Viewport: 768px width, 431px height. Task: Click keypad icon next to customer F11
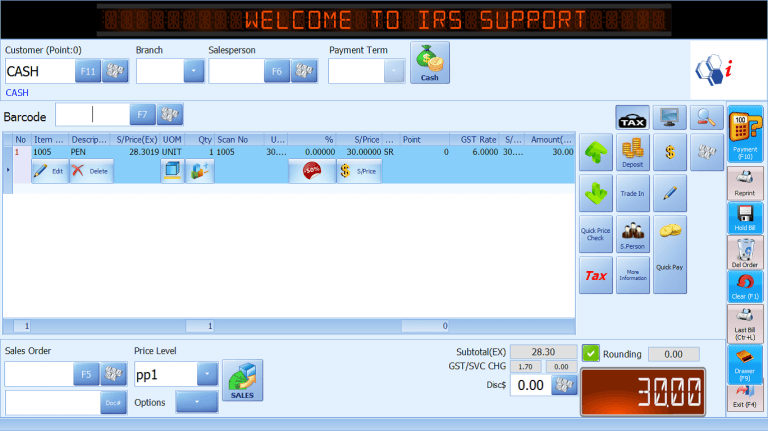[x=115, y=71]
